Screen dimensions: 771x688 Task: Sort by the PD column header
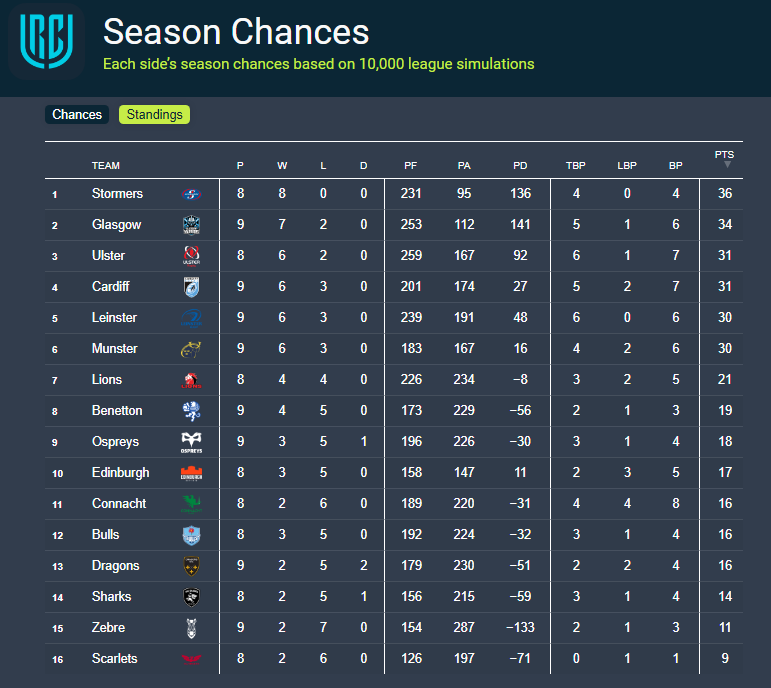pos(520,166)
